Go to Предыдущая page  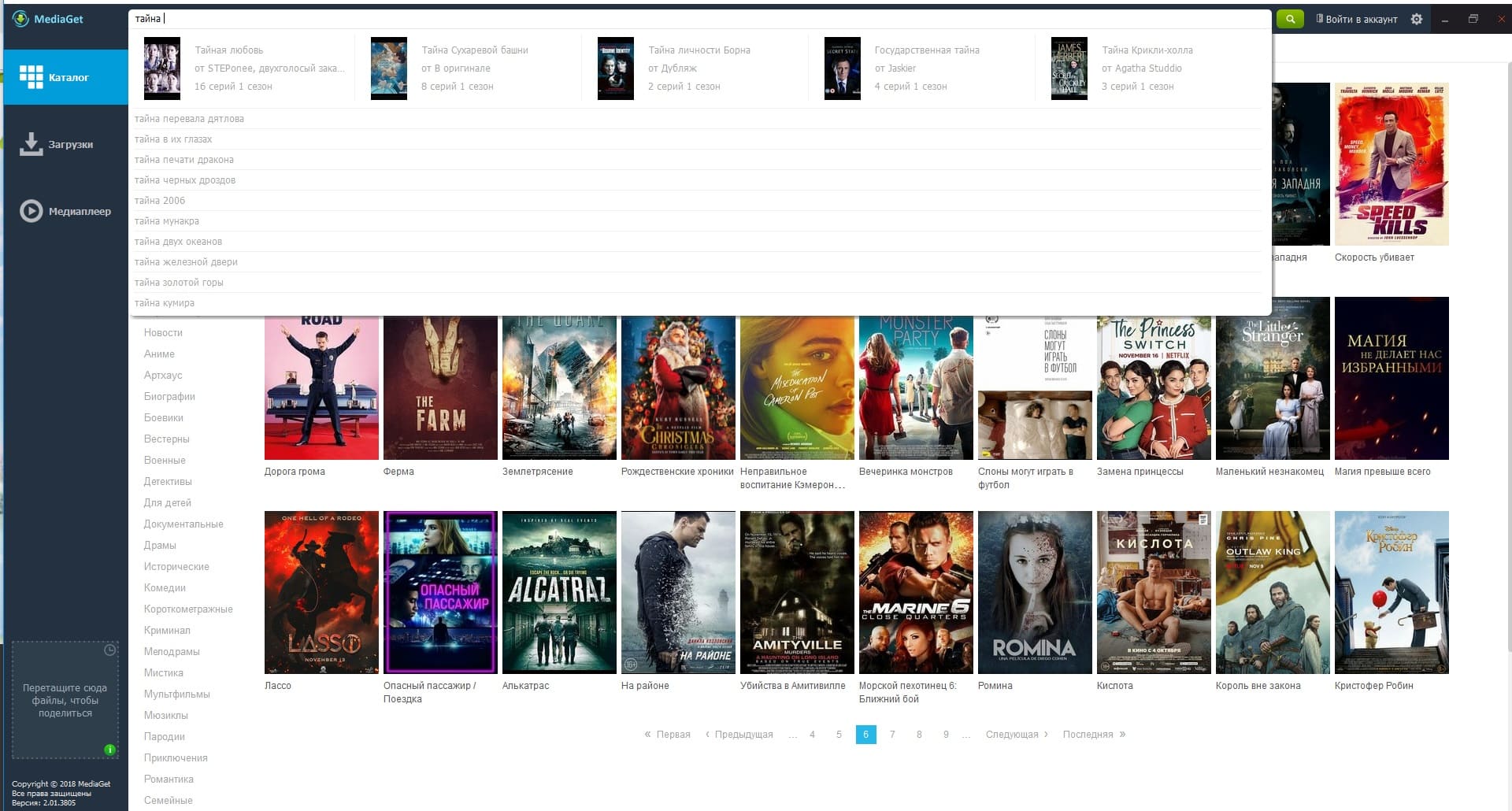click(x=739, y=735)
